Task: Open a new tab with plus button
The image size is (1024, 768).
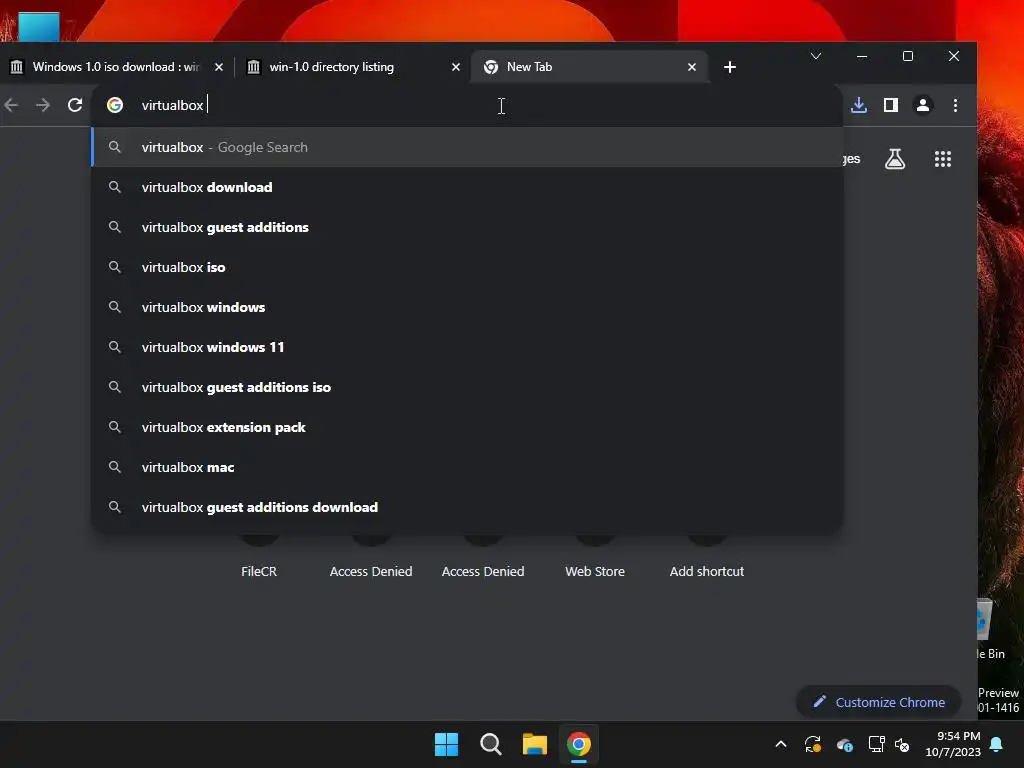Action: pyautogui.click(x=729, y=67)
